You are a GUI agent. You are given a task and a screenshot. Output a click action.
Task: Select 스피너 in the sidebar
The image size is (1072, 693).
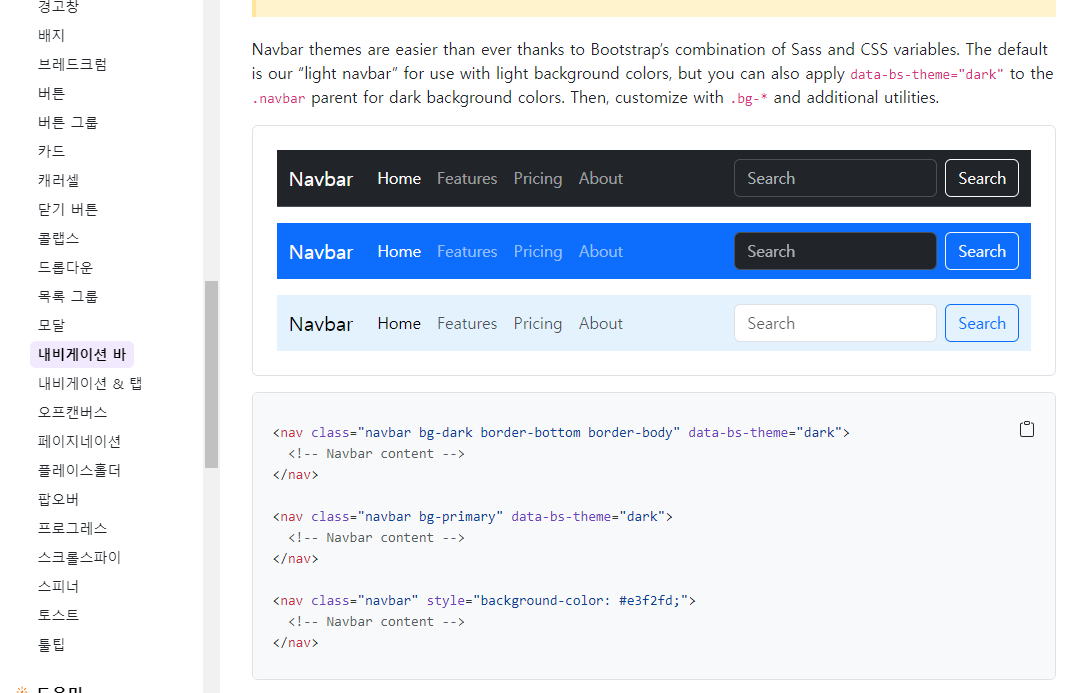click(x=59, y=586)
